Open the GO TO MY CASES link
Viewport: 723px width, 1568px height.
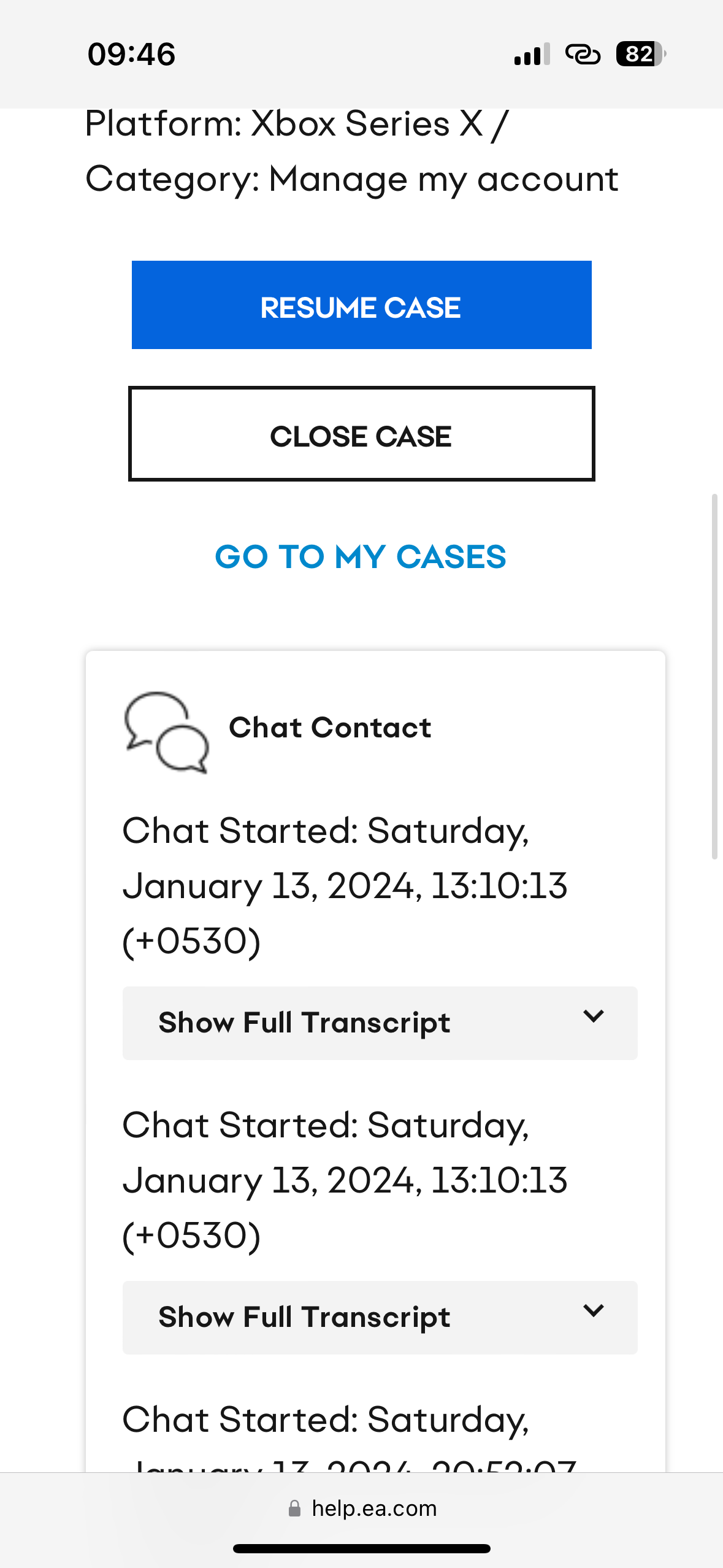pyautogui.click(x=361, y=557)
